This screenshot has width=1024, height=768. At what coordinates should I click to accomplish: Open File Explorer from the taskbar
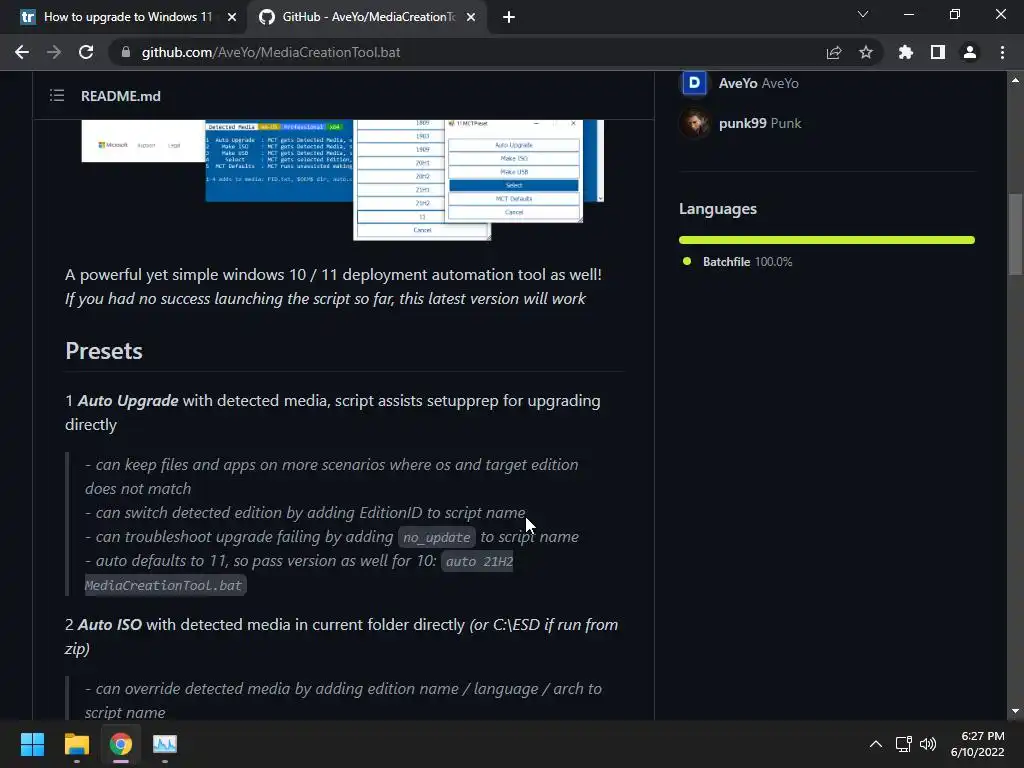pos(76,744)
